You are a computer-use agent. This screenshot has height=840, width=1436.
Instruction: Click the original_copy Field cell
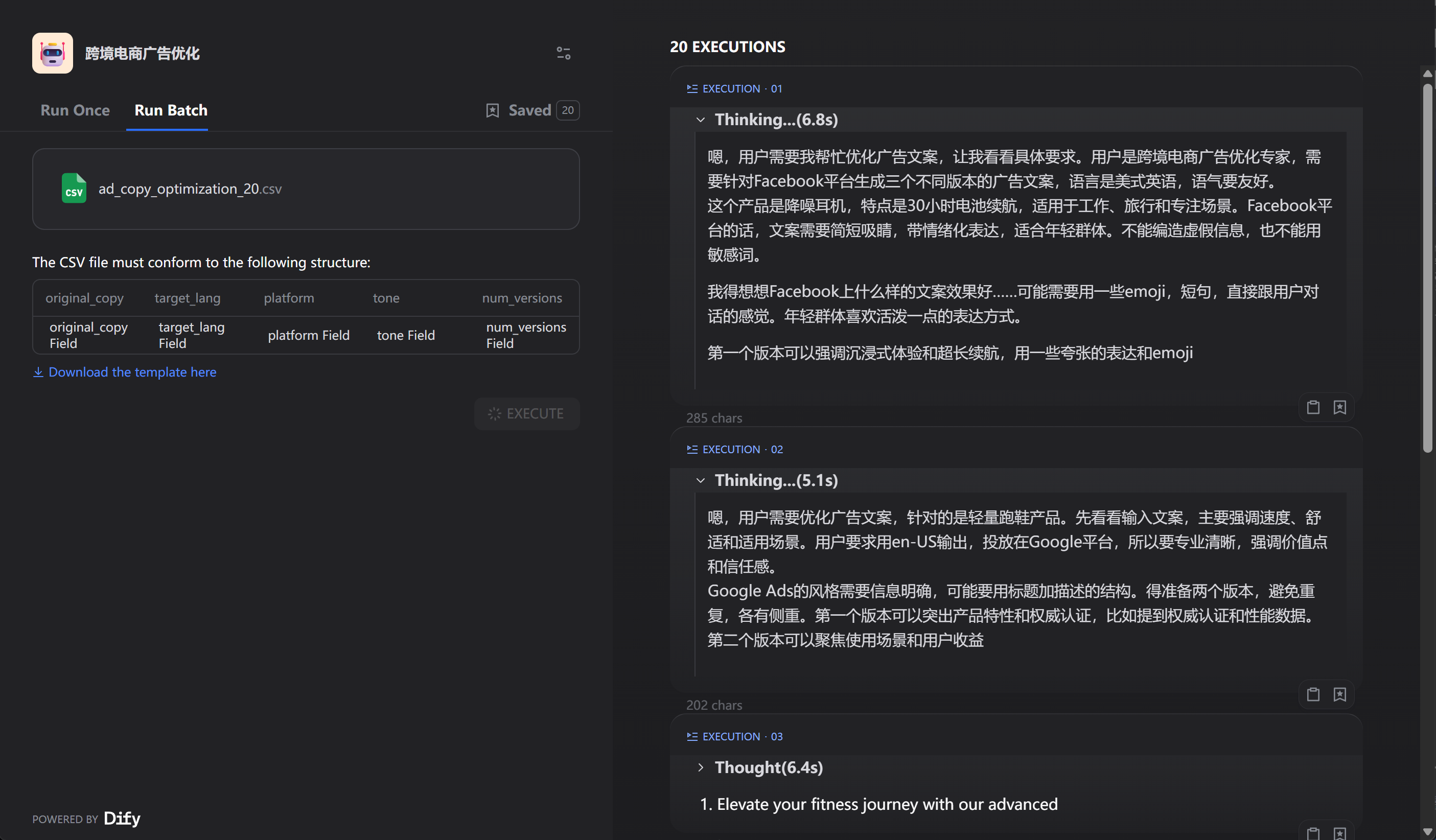pyautogui.click(x=88, y=336)
